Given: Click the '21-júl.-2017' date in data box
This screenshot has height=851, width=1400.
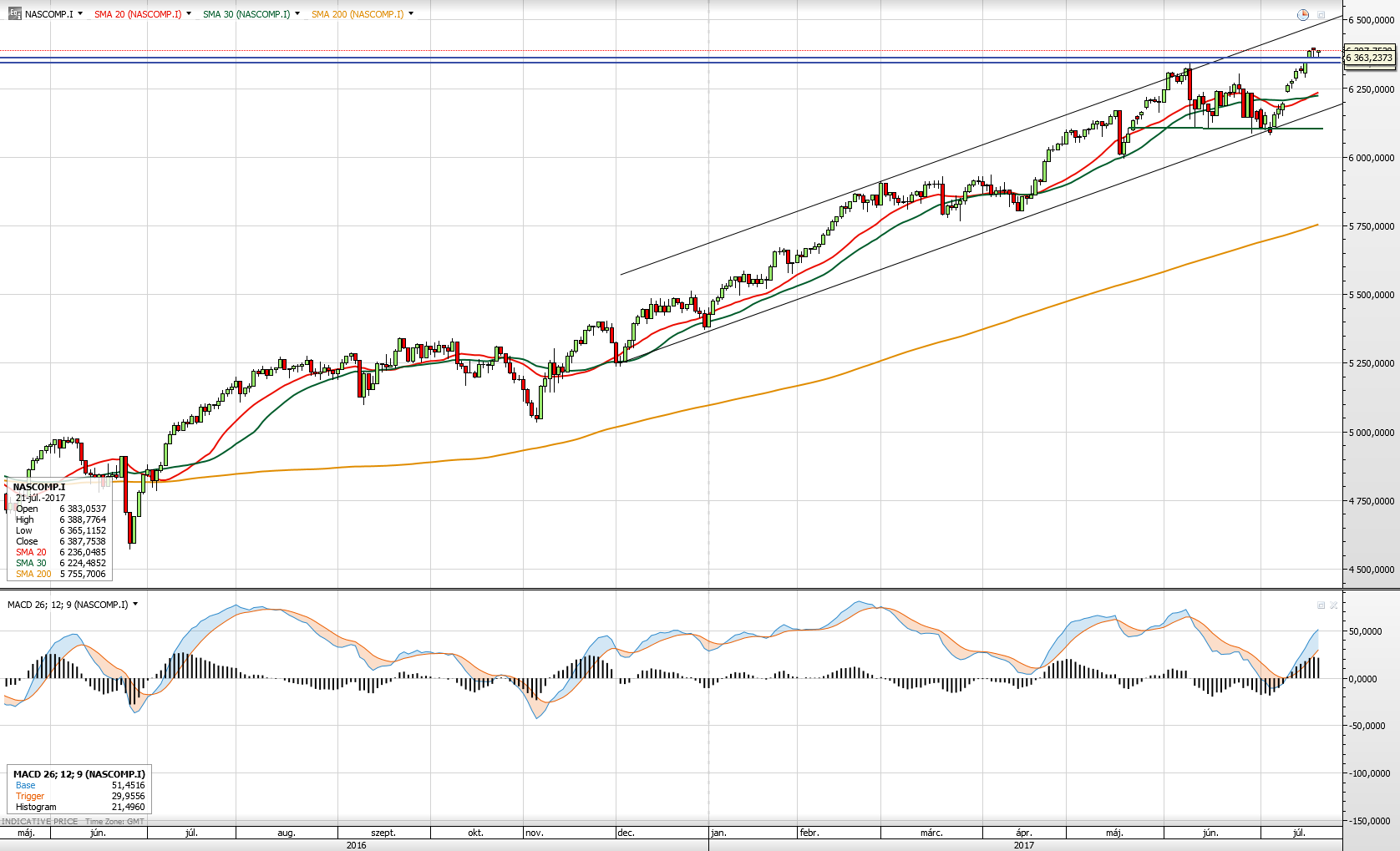Looking at the screenshot, I should coord(40,498).
